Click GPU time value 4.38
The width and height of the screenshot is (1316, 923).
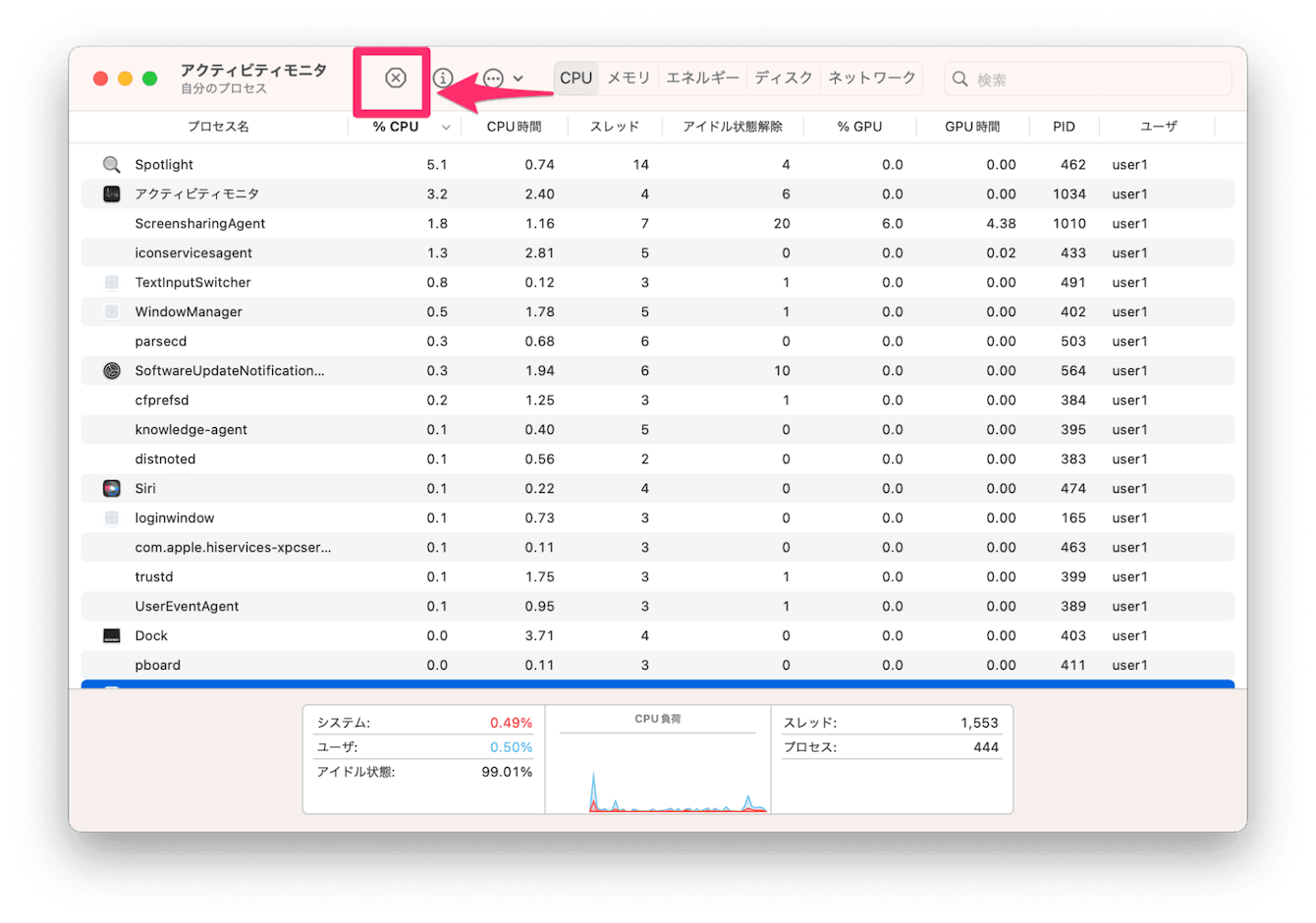click(x=1001, y=224)
